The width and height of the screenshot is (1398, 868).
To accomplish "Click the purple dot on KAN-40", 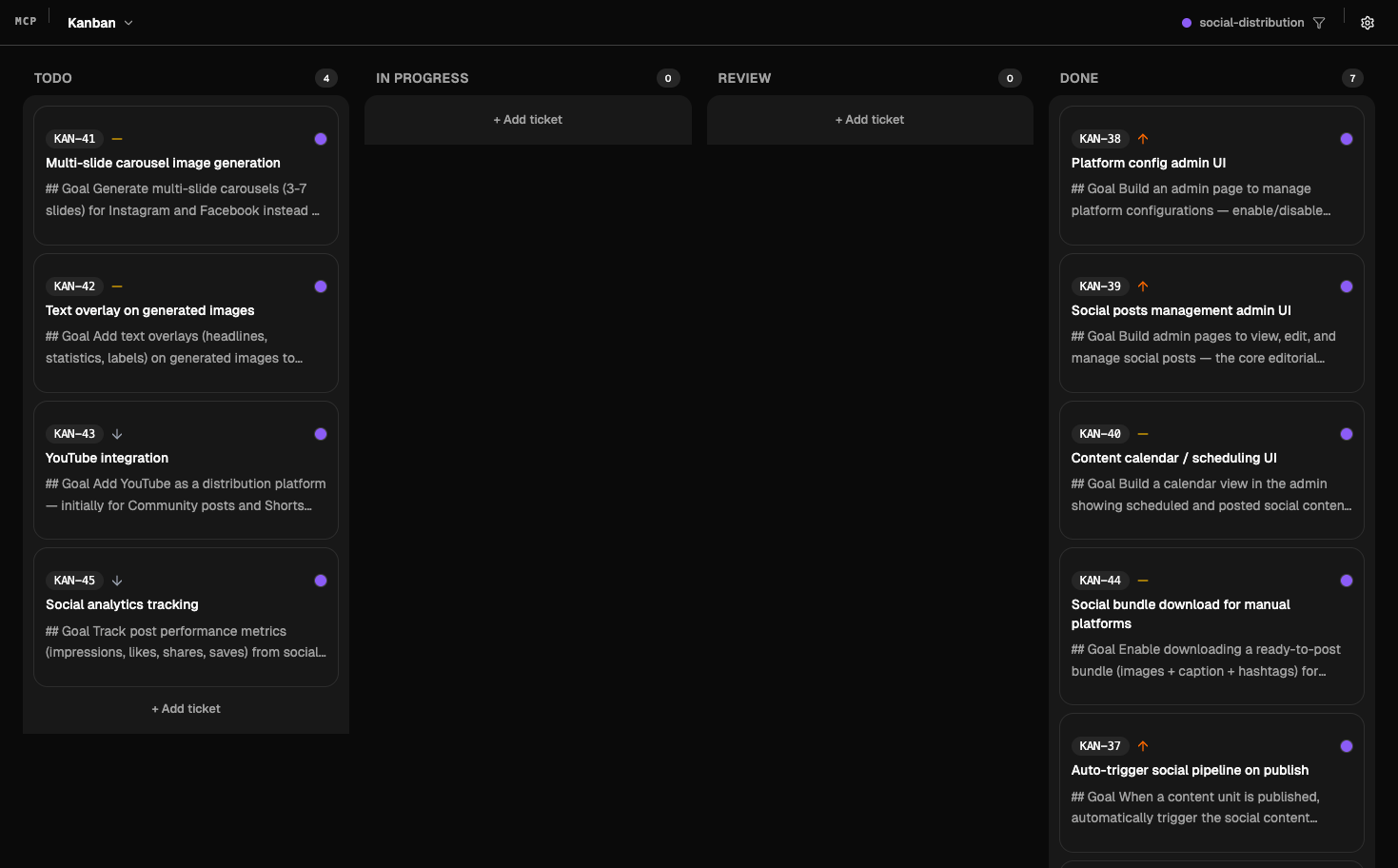I will (1347, 434).
